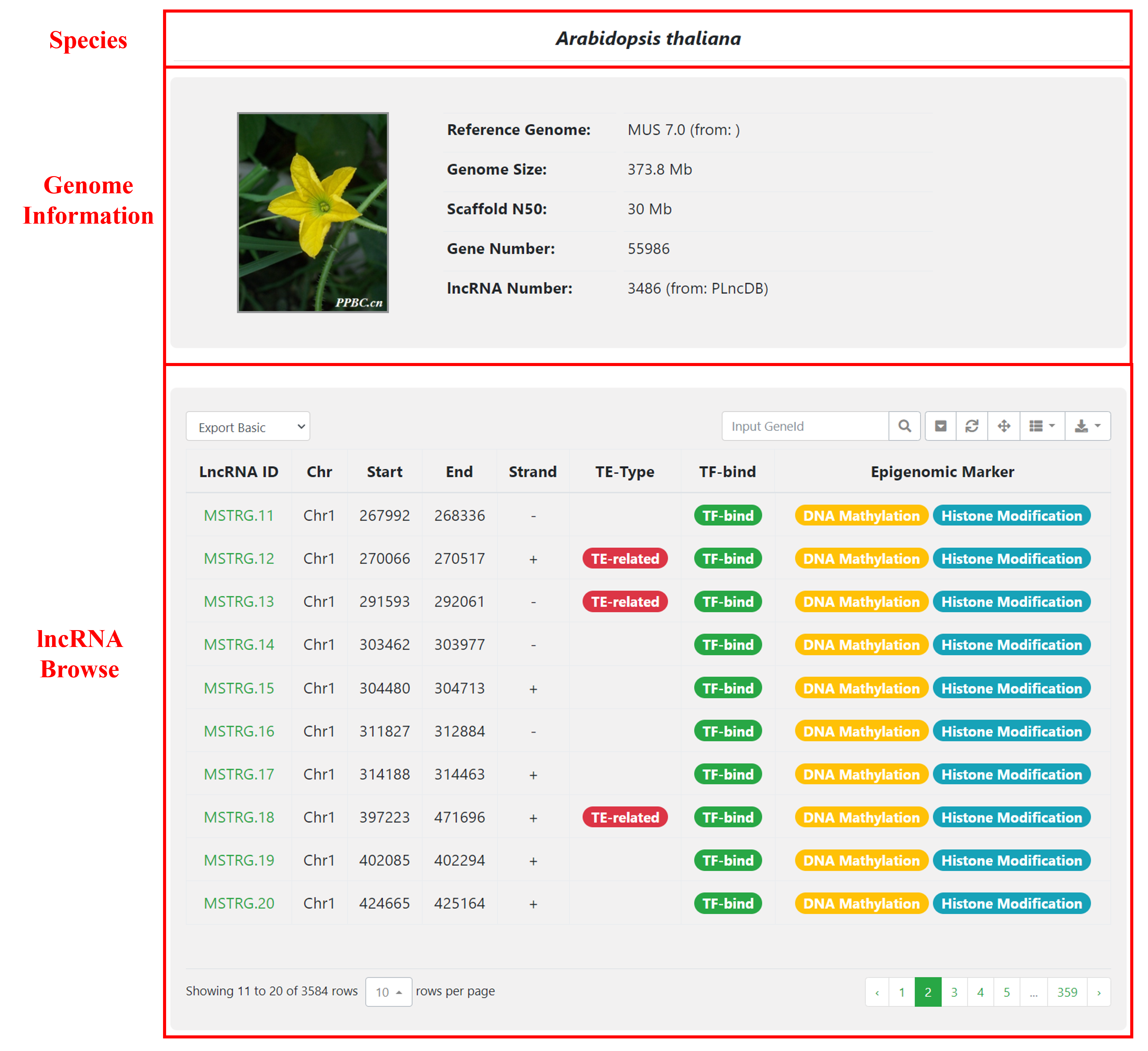Screen dimensions: 1148x1051
Task: Click lncRNA number 3486 (from: PLncDB)
Action: coord(698,289)
